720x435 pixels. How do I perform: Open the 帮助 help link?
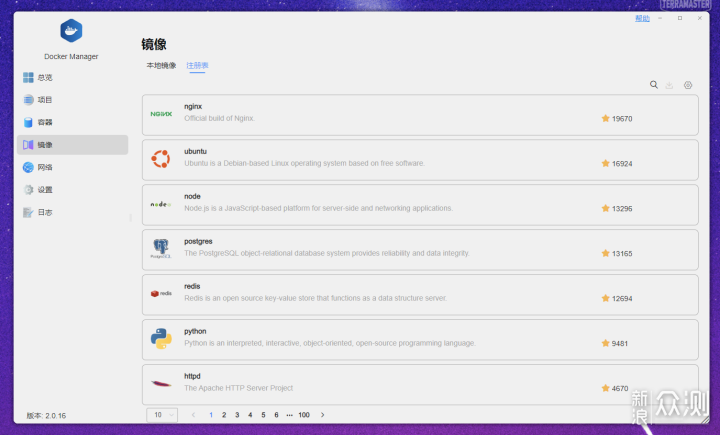(642, 18)
